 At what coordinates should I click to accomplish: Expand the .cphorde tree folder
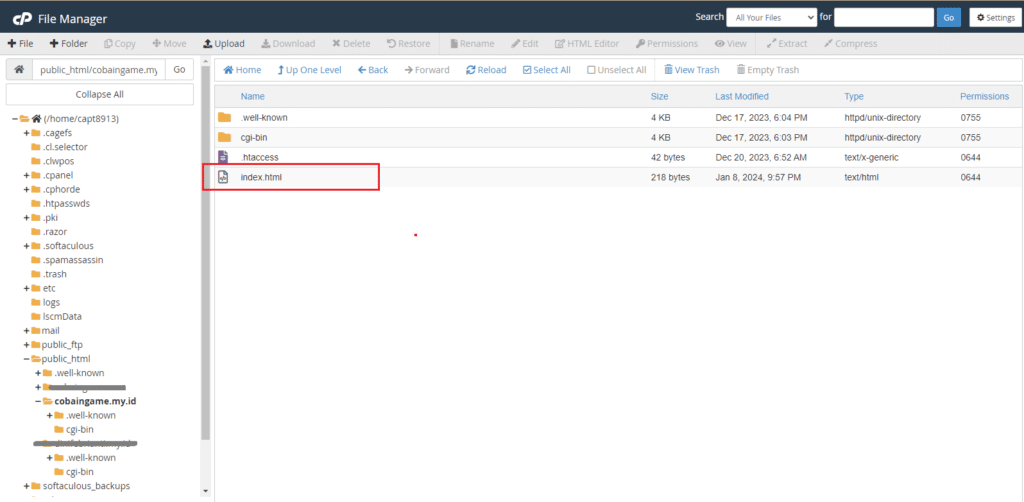click(x=27, y=189)
